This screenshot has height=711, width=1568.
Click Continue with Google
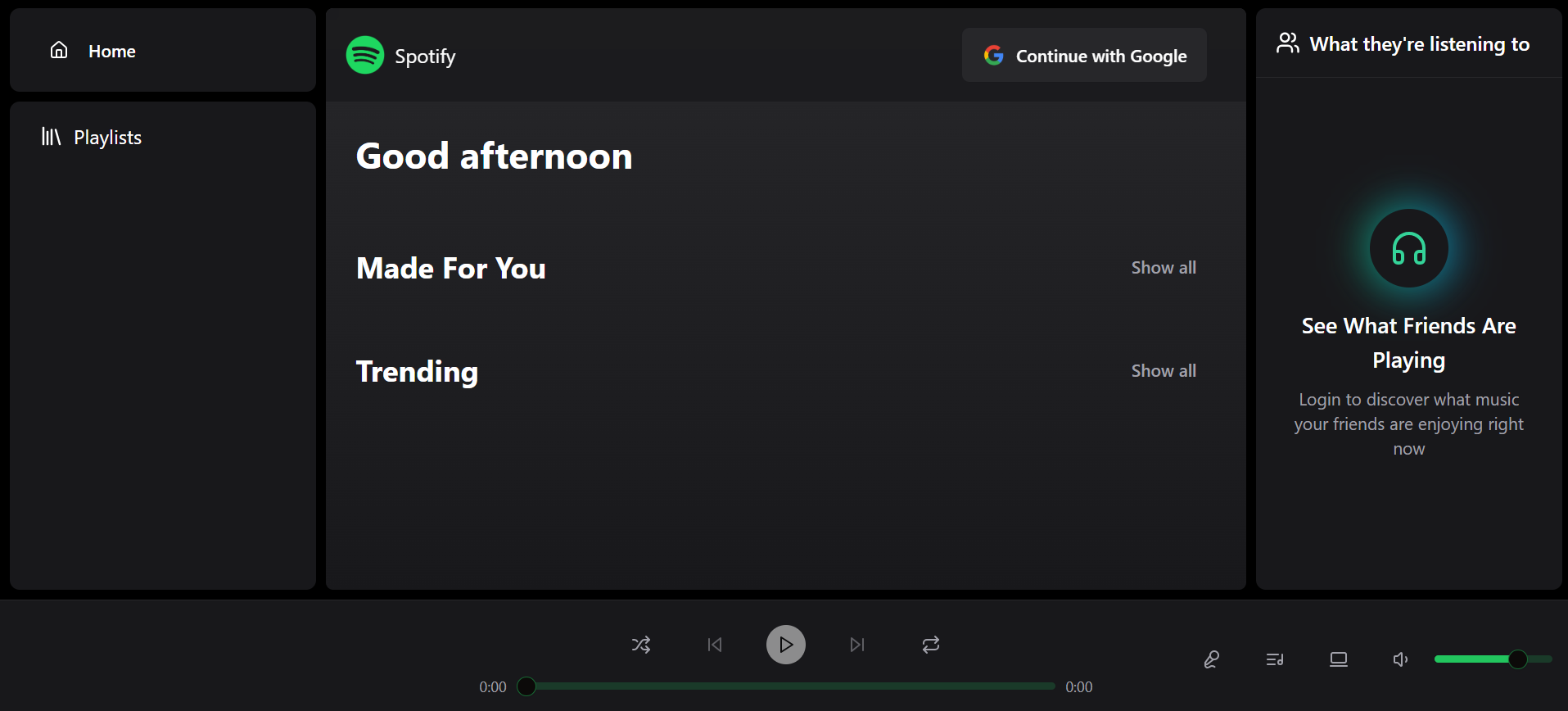1083,55
